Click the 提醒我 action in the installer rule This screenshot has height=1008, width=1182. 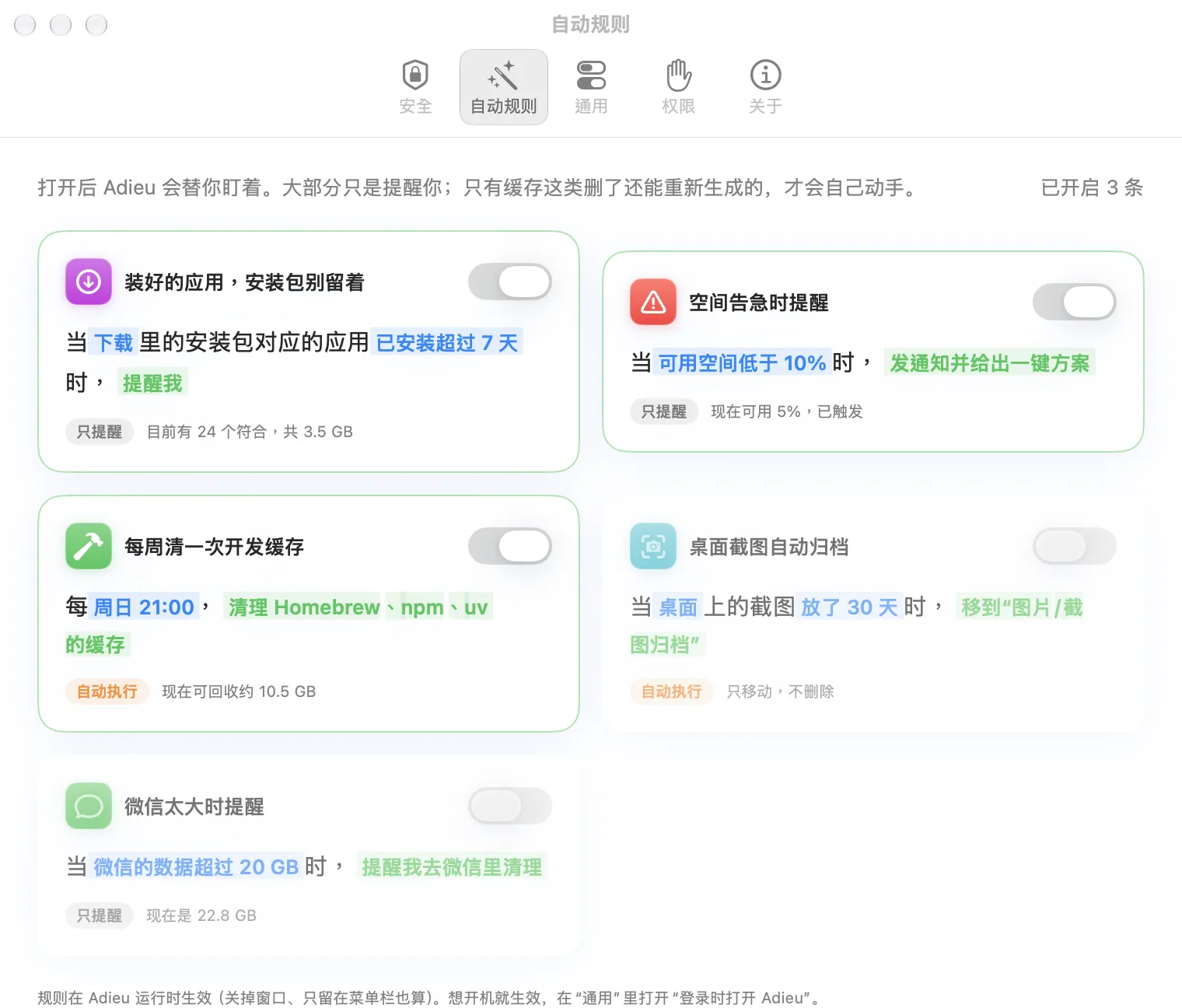coord(152,383)
